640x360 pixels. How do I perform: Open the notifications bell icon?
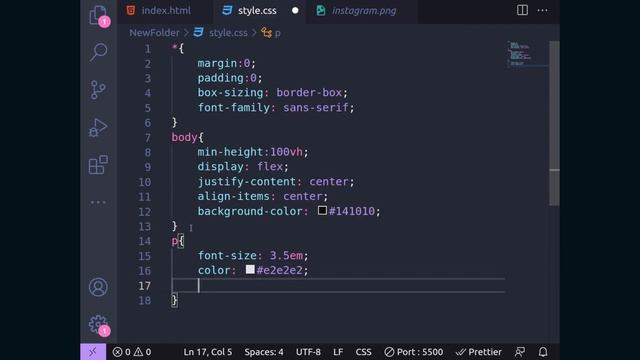coord(543,352)
